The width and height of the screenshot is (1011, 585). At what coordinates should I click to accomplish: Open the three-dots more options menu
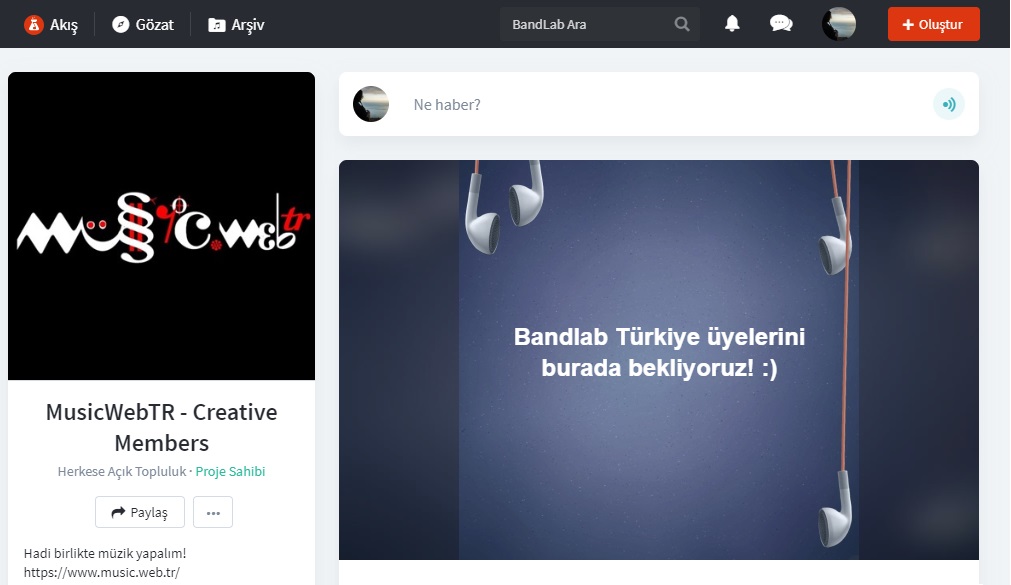(x=213, y=512)
